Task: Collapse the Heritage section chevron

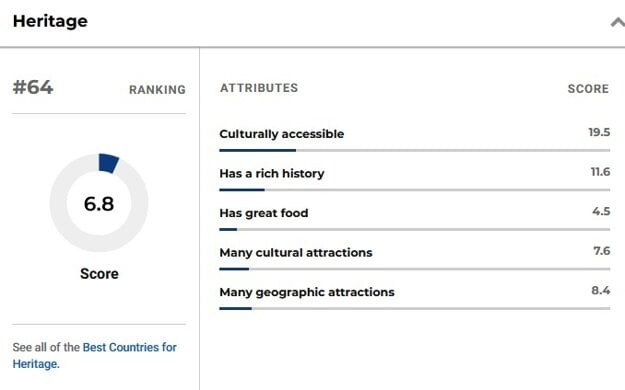Action: (x=618, y=23)
